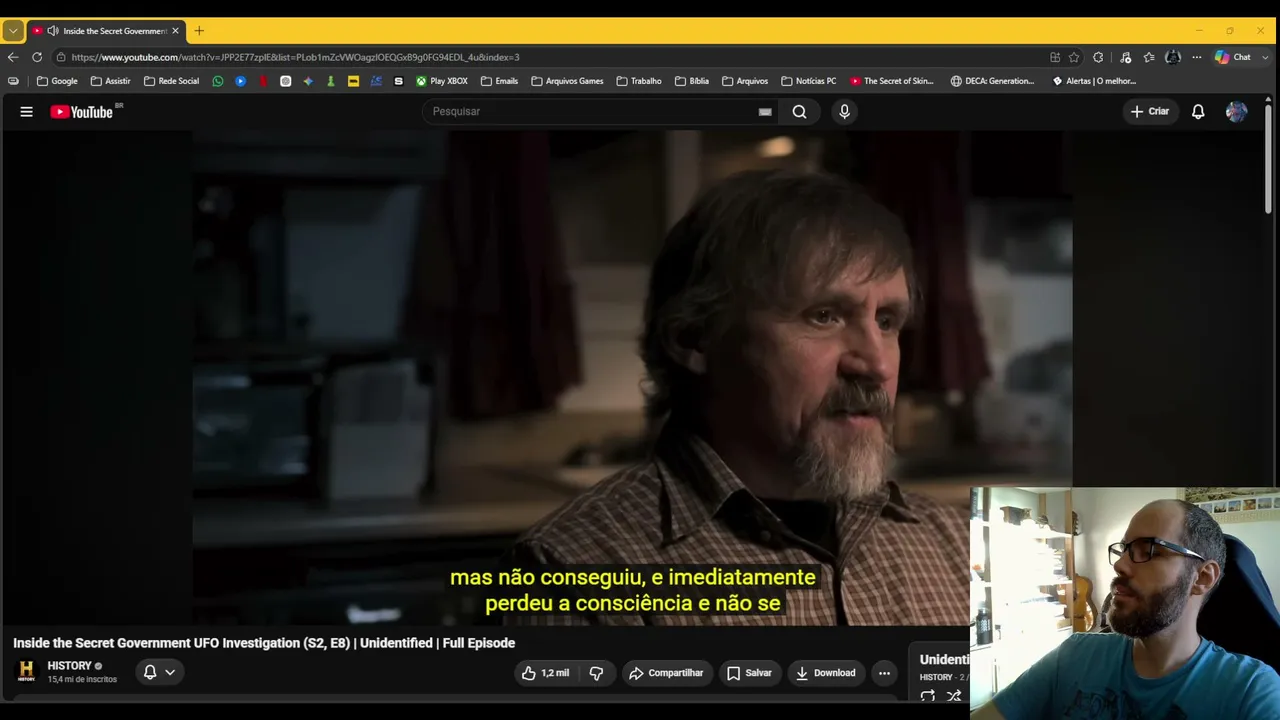Open the YouTube guide hamburger menu

point(27,112)
